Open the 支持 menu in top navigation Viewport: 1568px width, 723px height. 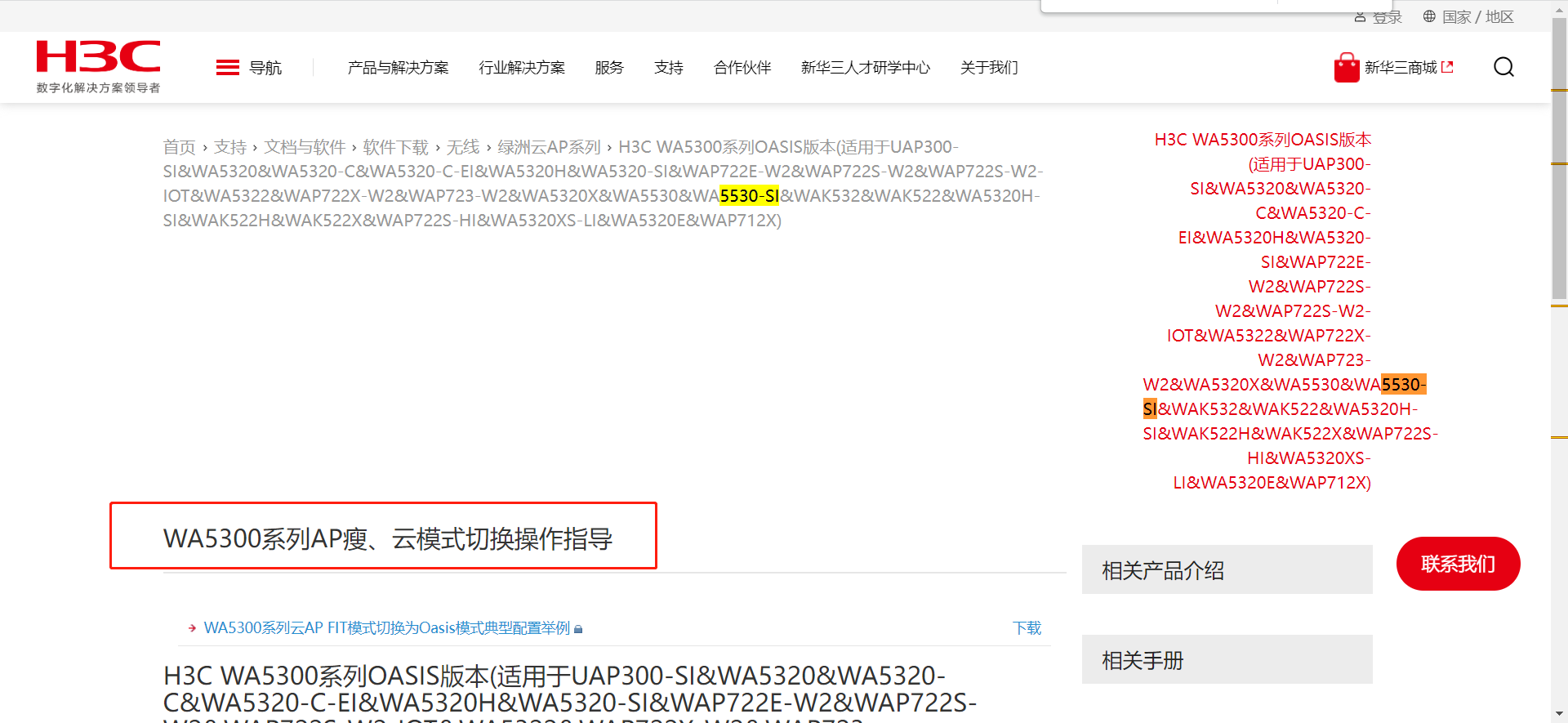(x=669, y=68)
